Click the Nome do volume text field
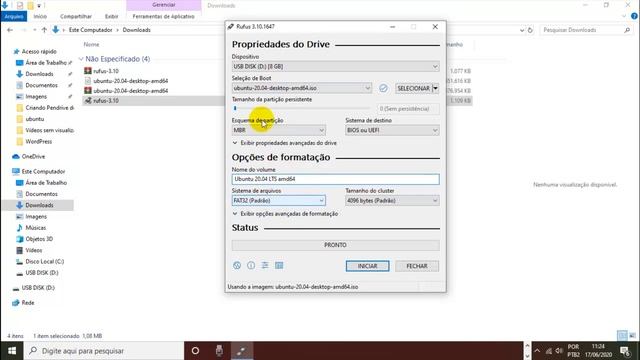The width and height of the screenshot is (640, 360). click(336, 179)
